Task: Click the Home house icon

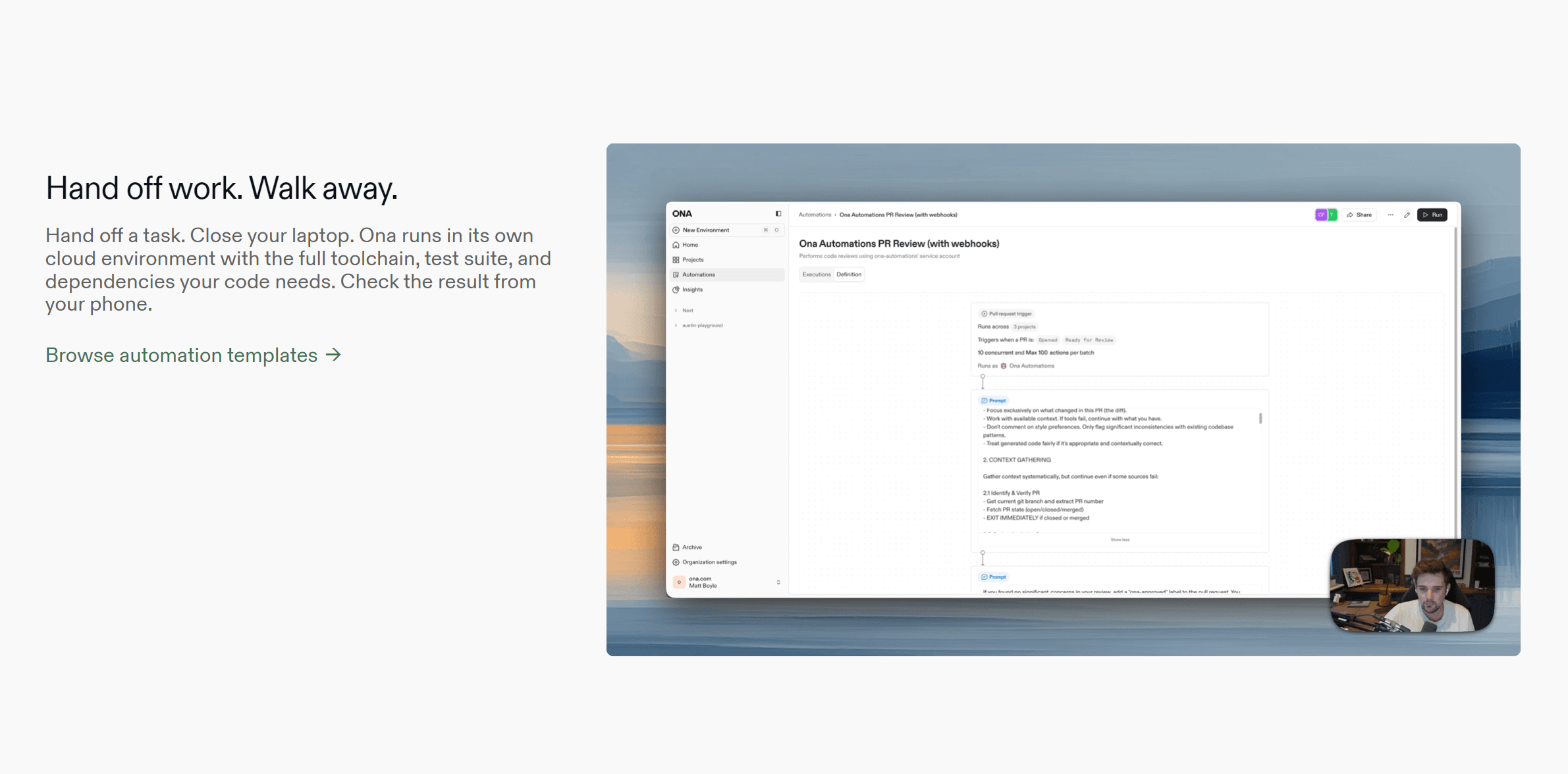Action: coord(676,245)
